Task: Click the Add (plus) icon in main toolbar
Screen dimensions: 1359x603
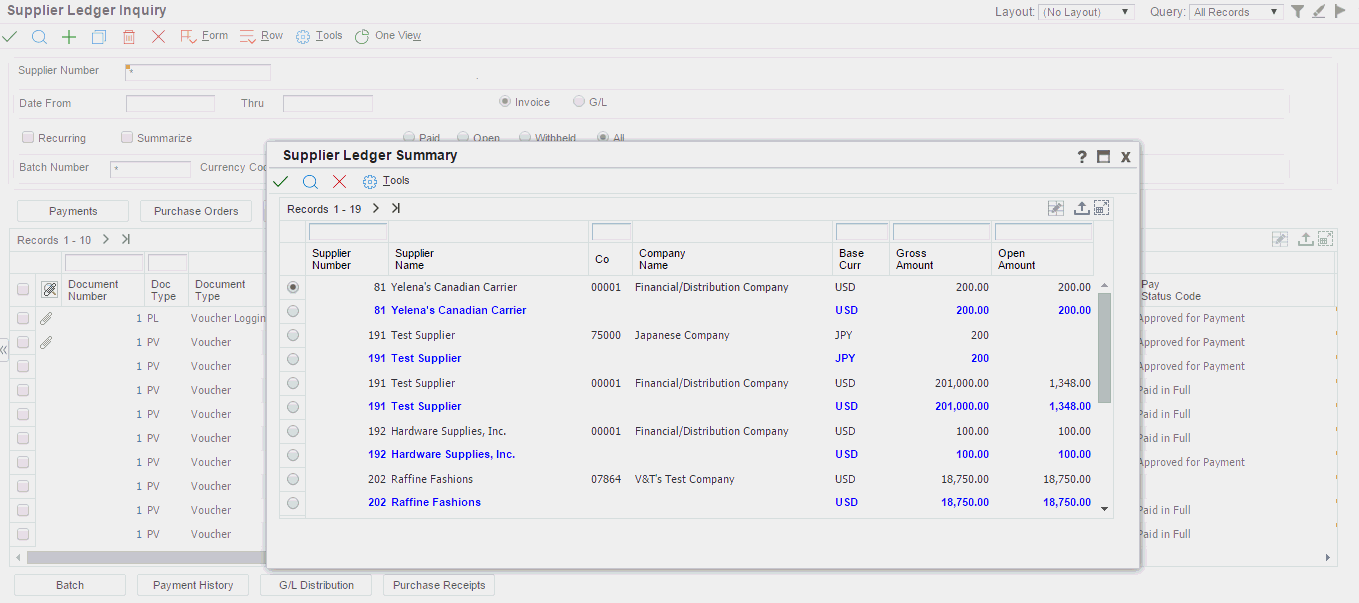Action: point(69,37)
